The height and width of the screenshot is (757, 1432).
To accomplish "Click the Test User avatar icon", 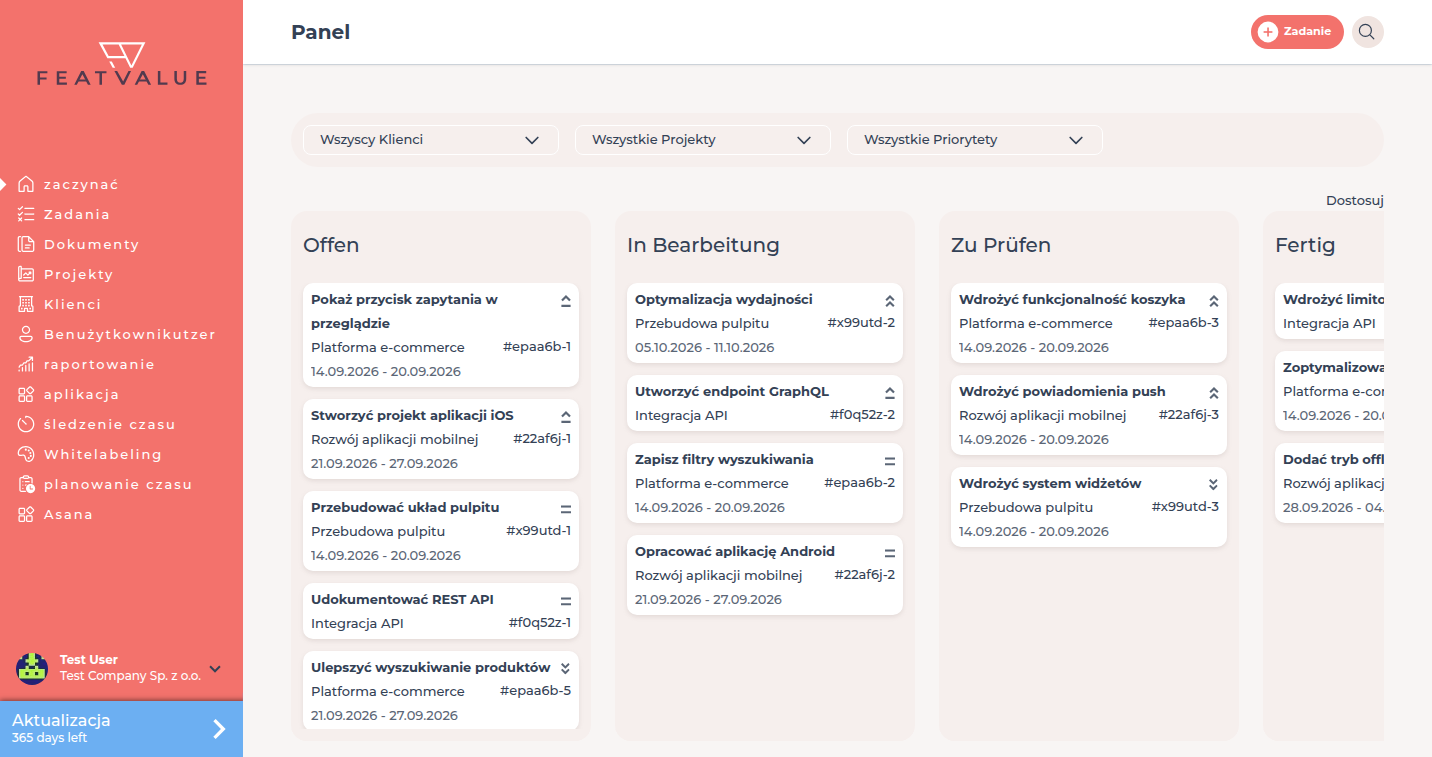I will pyautogui.click(x=32, y=668).
